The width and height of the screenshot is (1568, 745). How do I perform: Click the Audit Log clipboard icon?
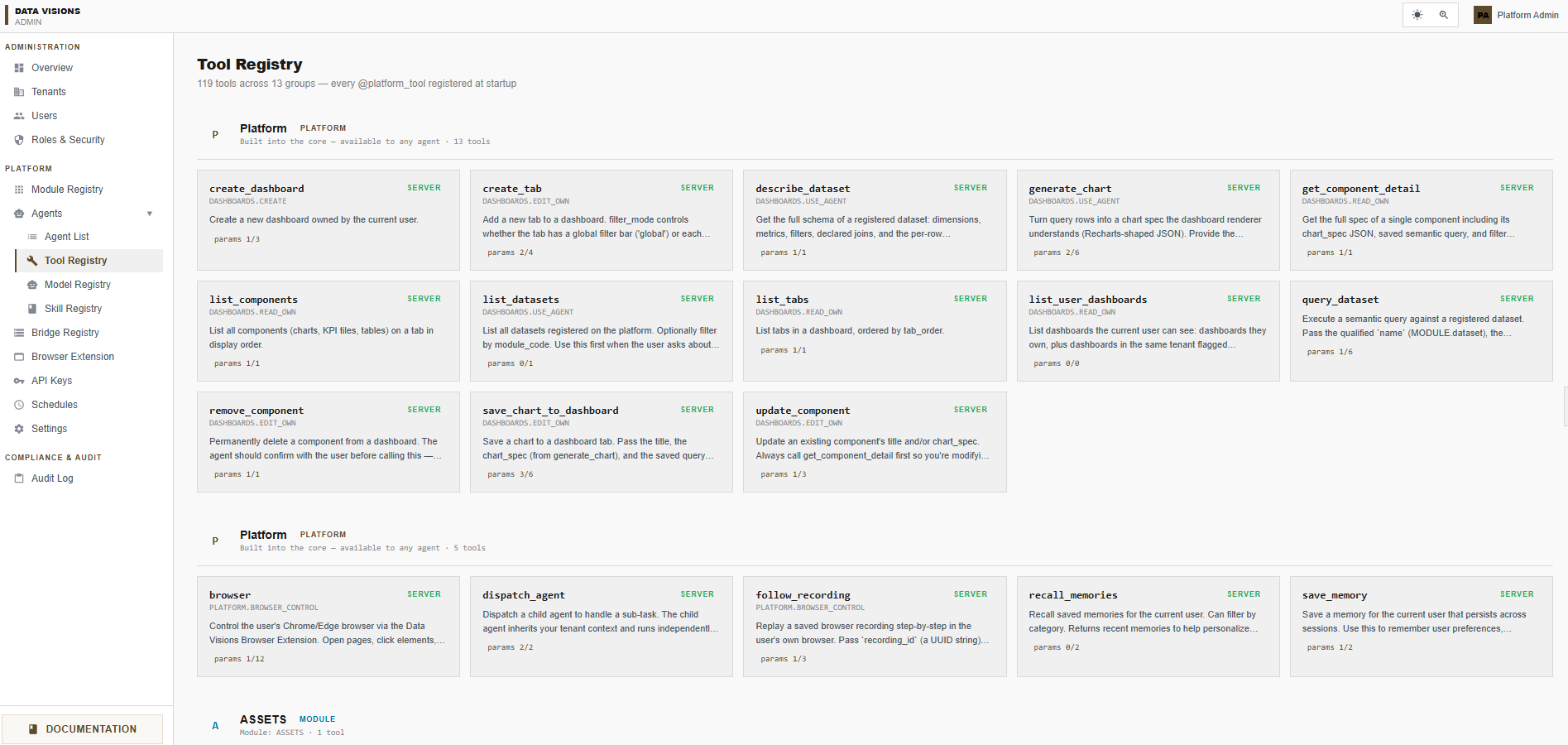coord(19,478)
